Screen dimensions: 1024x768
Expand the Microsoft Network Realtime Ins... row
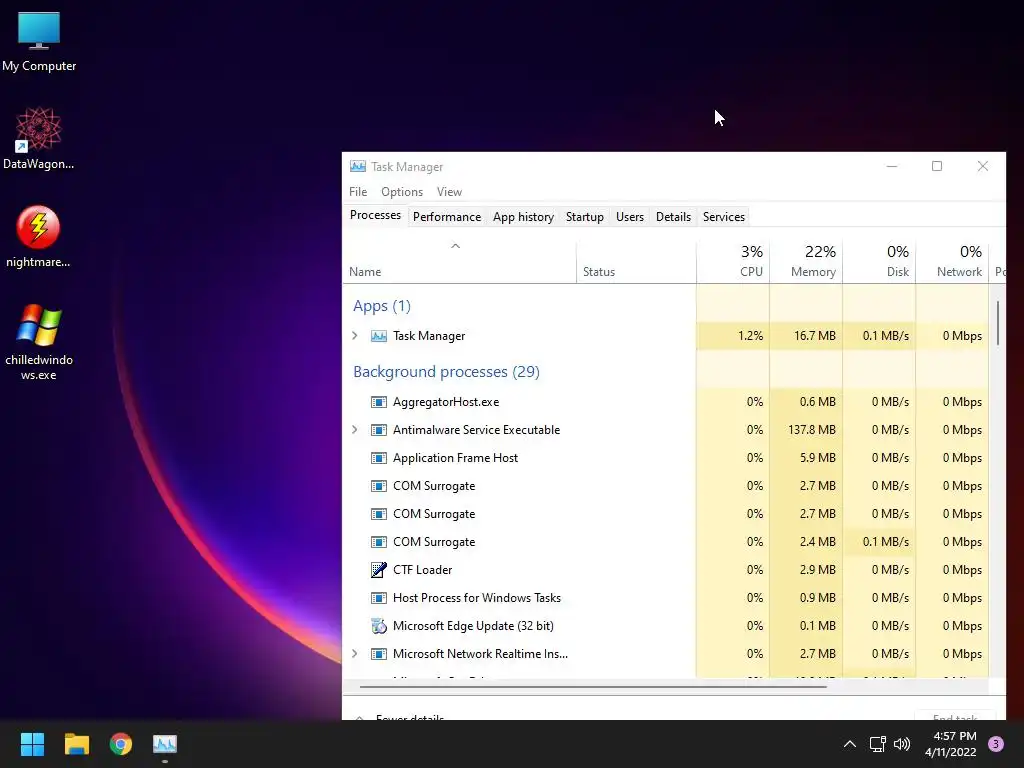(355, 654)
